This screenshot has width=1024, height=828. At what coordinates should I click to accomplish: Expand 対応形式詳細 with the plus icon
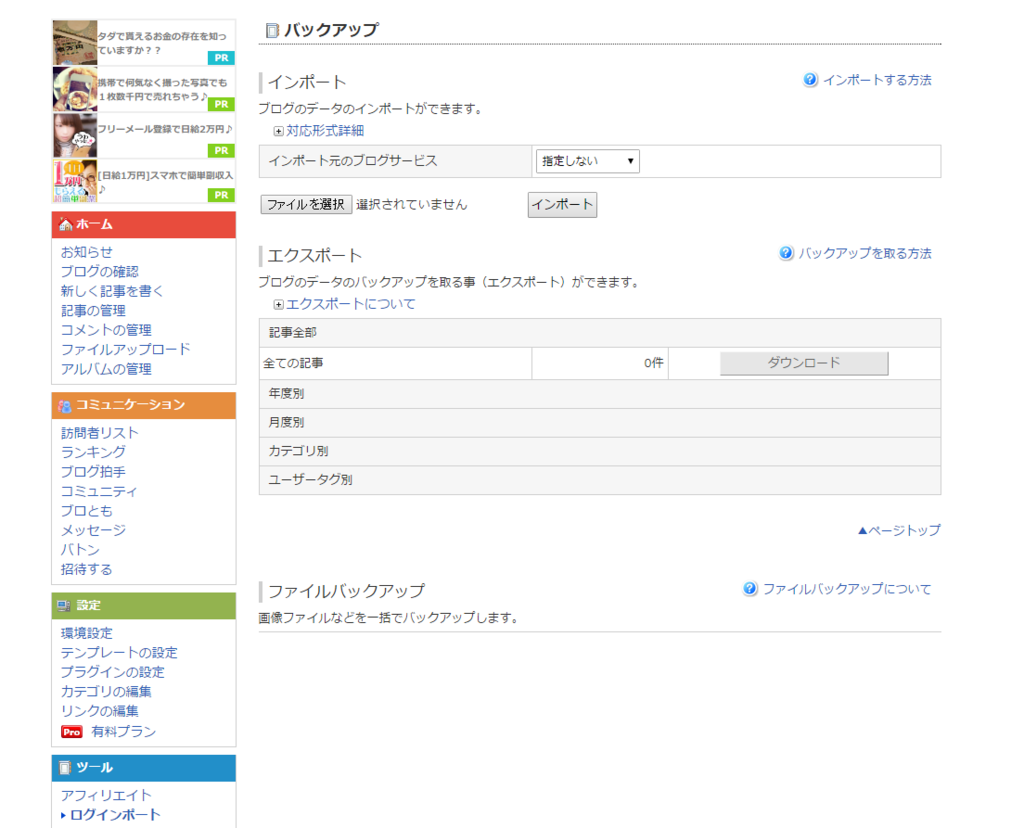[x=278, y=131]
